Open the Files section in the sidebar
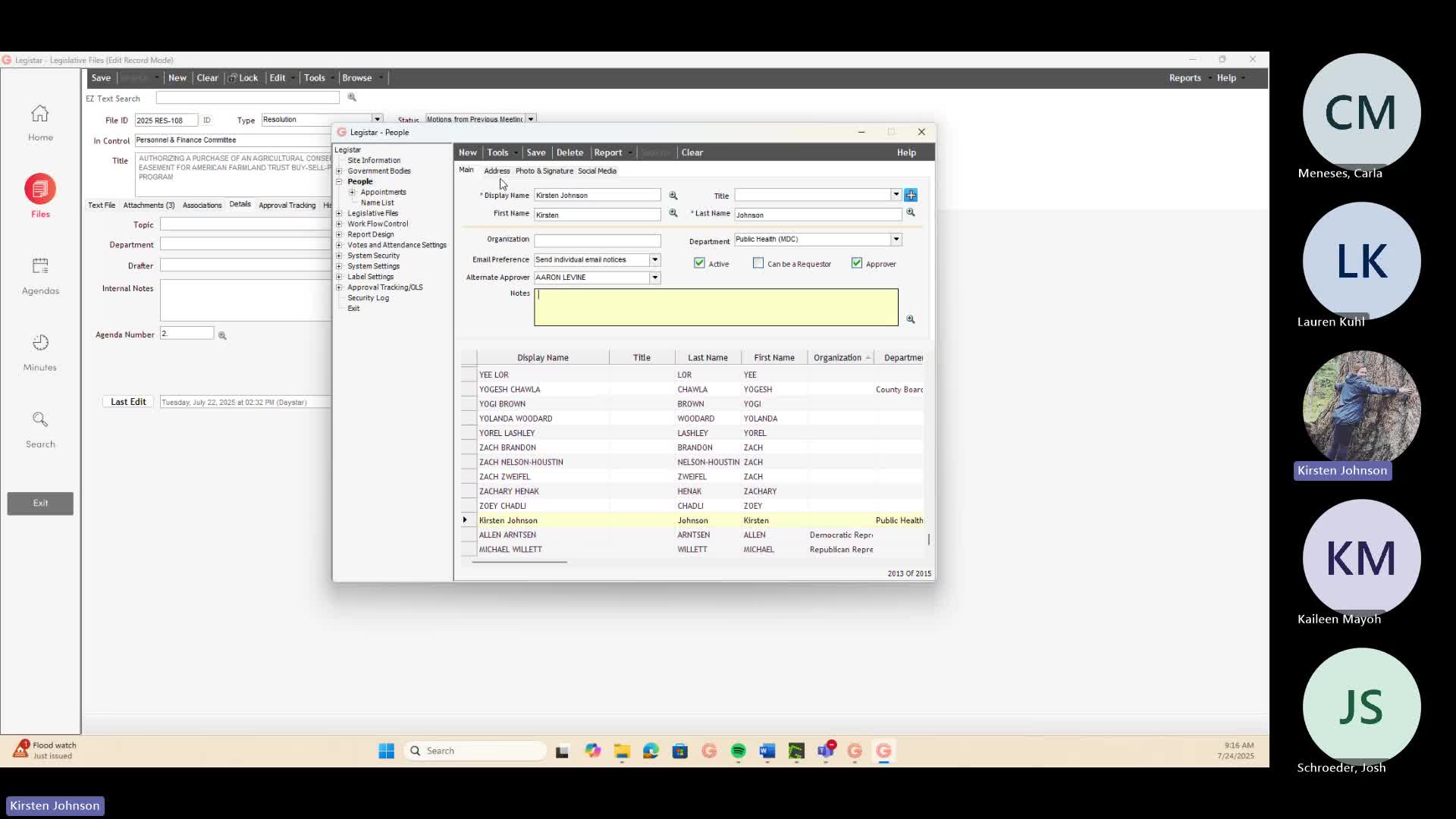Viewport: 1456px width, 819px height. (x=40, y=196)
